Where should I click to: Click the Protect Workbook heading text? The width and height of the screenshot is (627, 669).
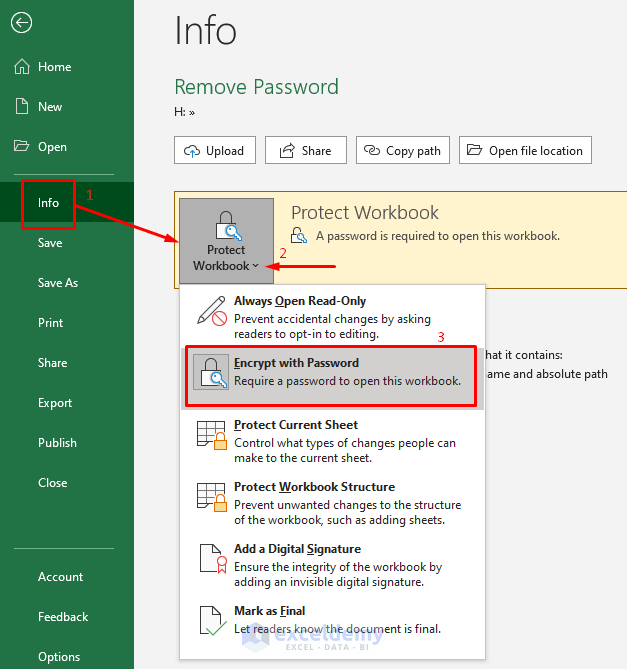(x=365, y=212)
